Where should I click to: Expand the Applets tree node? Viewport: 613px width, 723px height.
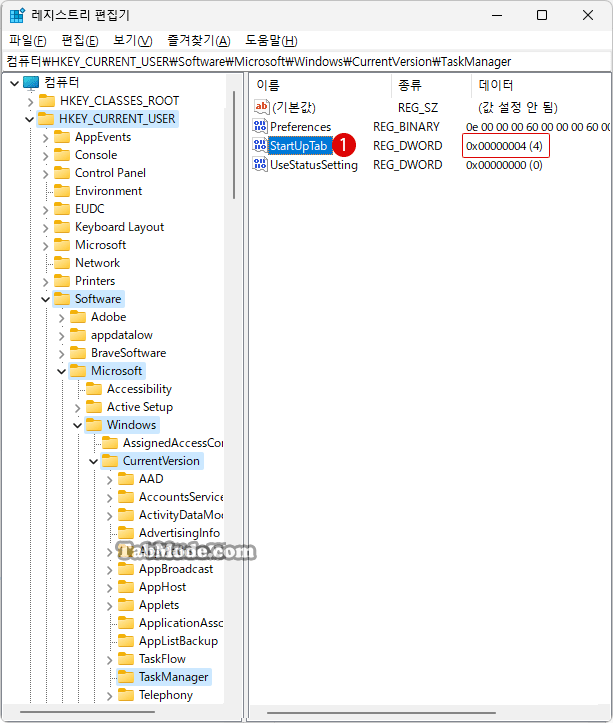click(x=110, y=606)
